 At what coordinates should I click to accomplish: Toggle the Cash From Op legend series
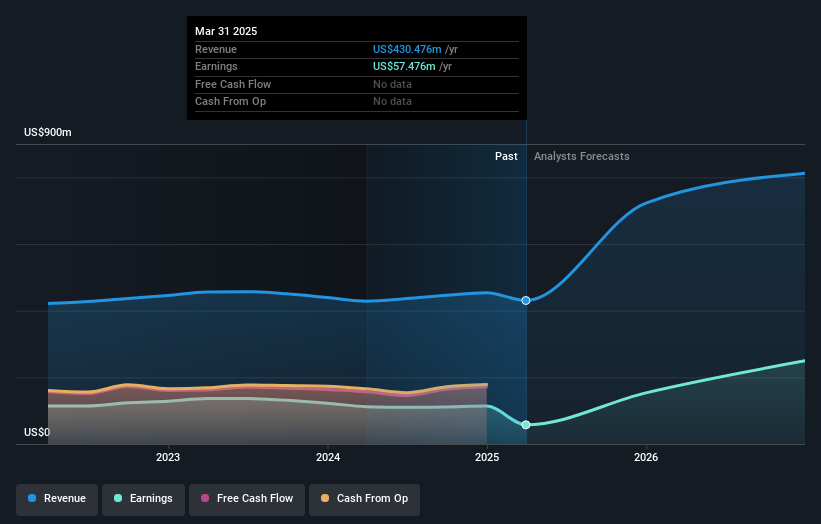point(364,499)
